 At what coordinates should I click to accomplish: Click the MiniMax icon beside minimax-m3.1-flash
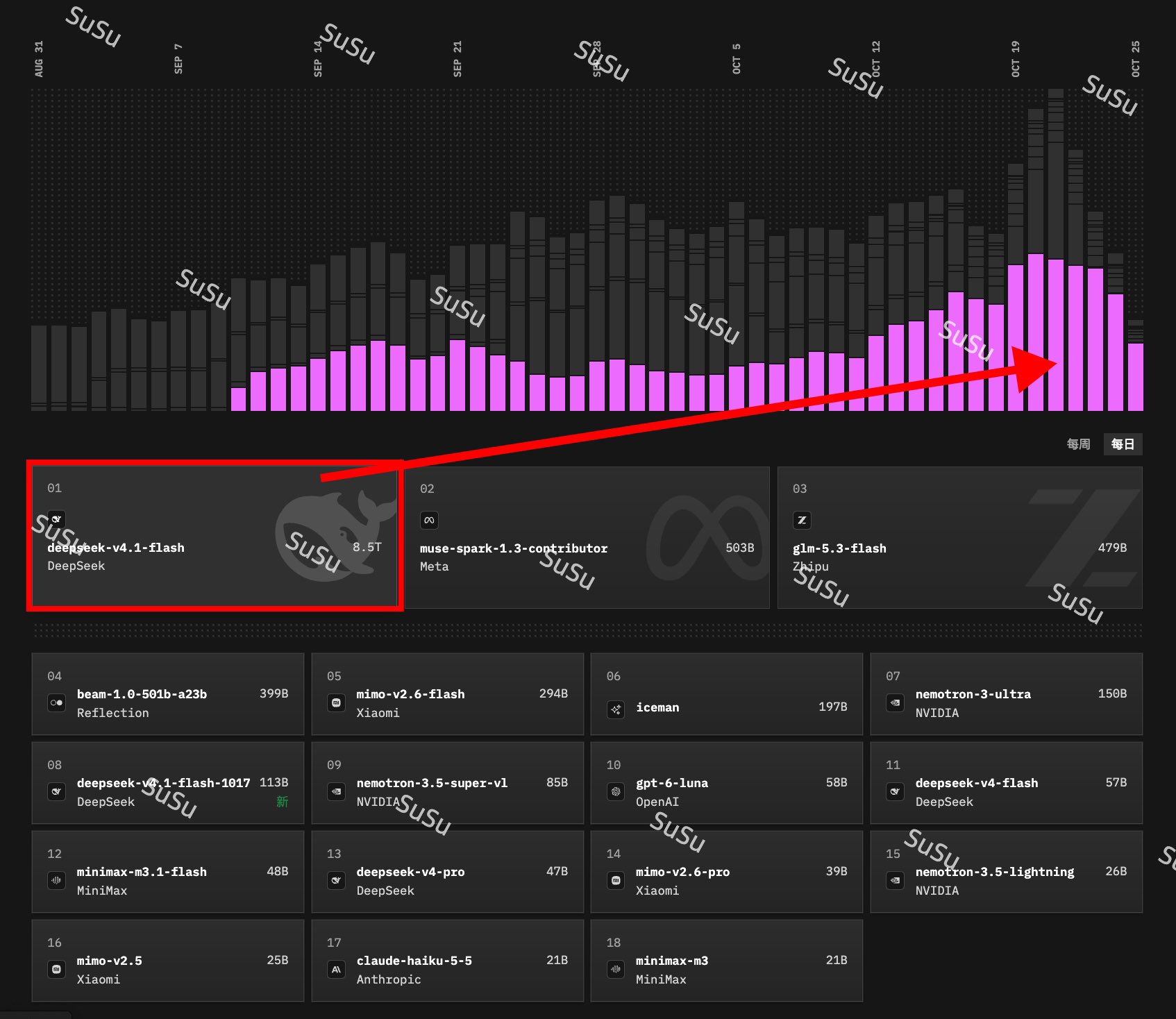coord(56,880)
